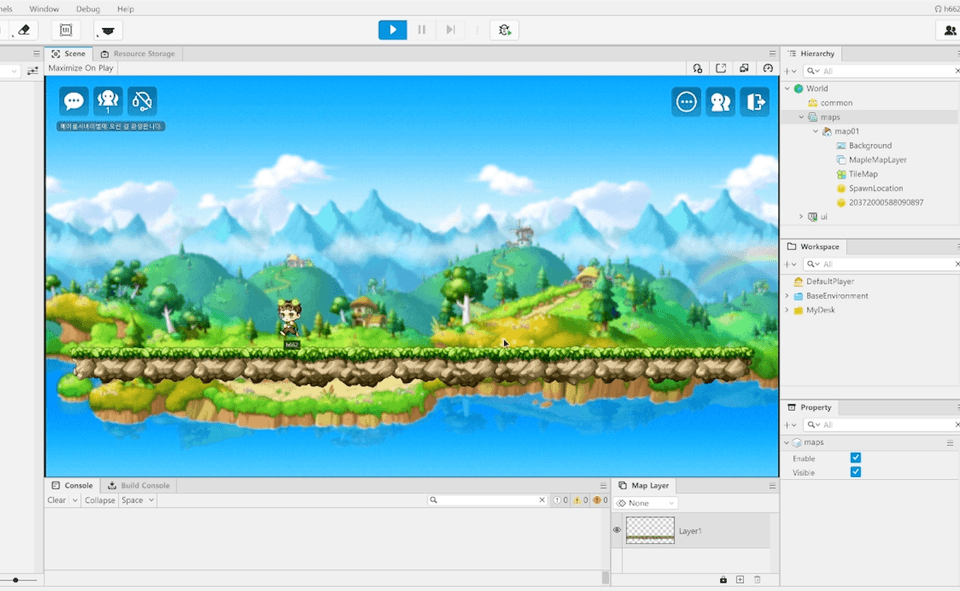This screenshot has width=960, height=591.
Task: Expand the MyDesk folder
Action: tap(787, 310)
